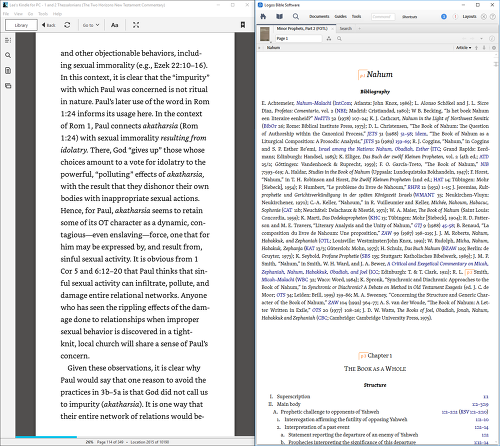Open the Article navigation dropdown
Screen dimensions: 500x446
pos(463,48)
